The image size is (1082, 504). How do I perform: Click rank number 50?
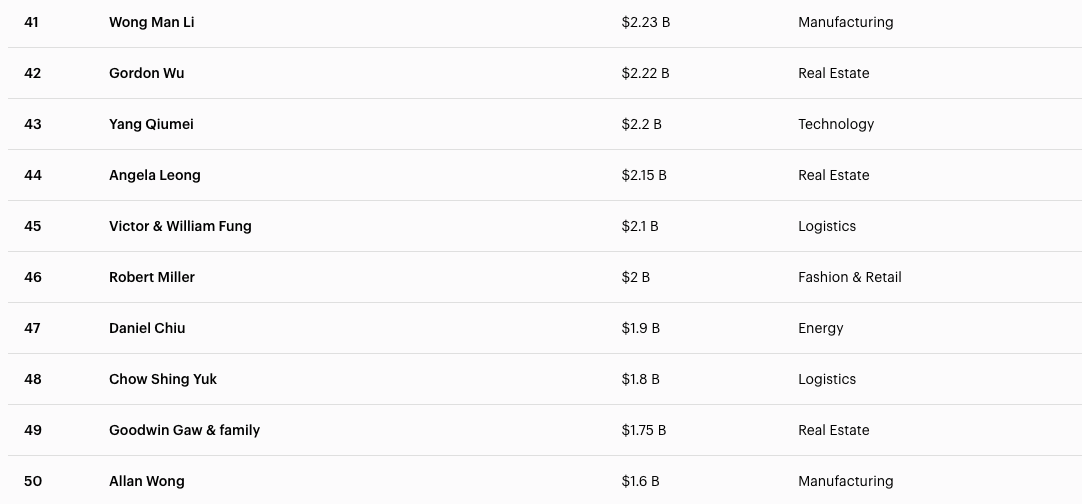coord(33,481)
